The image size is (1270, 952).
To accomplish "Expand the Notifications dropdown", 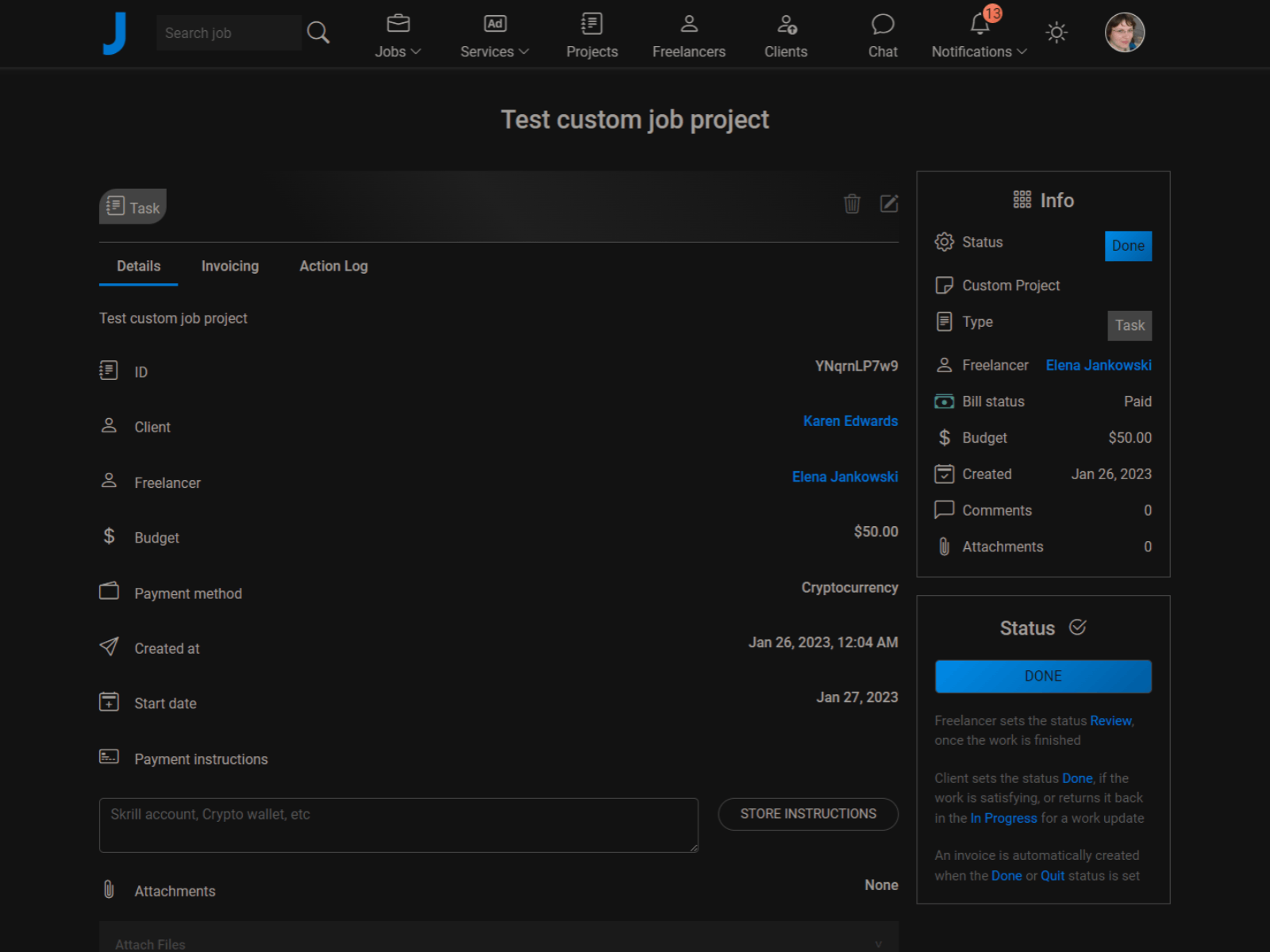I will click(x=979, y=52).
